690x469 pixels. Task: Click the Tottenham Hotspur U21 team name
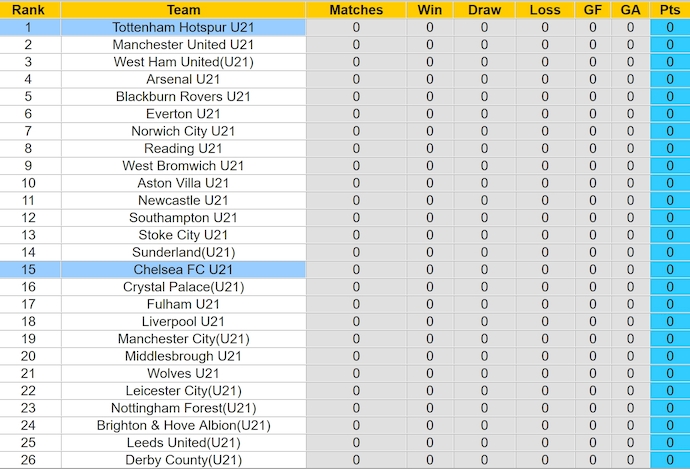[183, 27]
